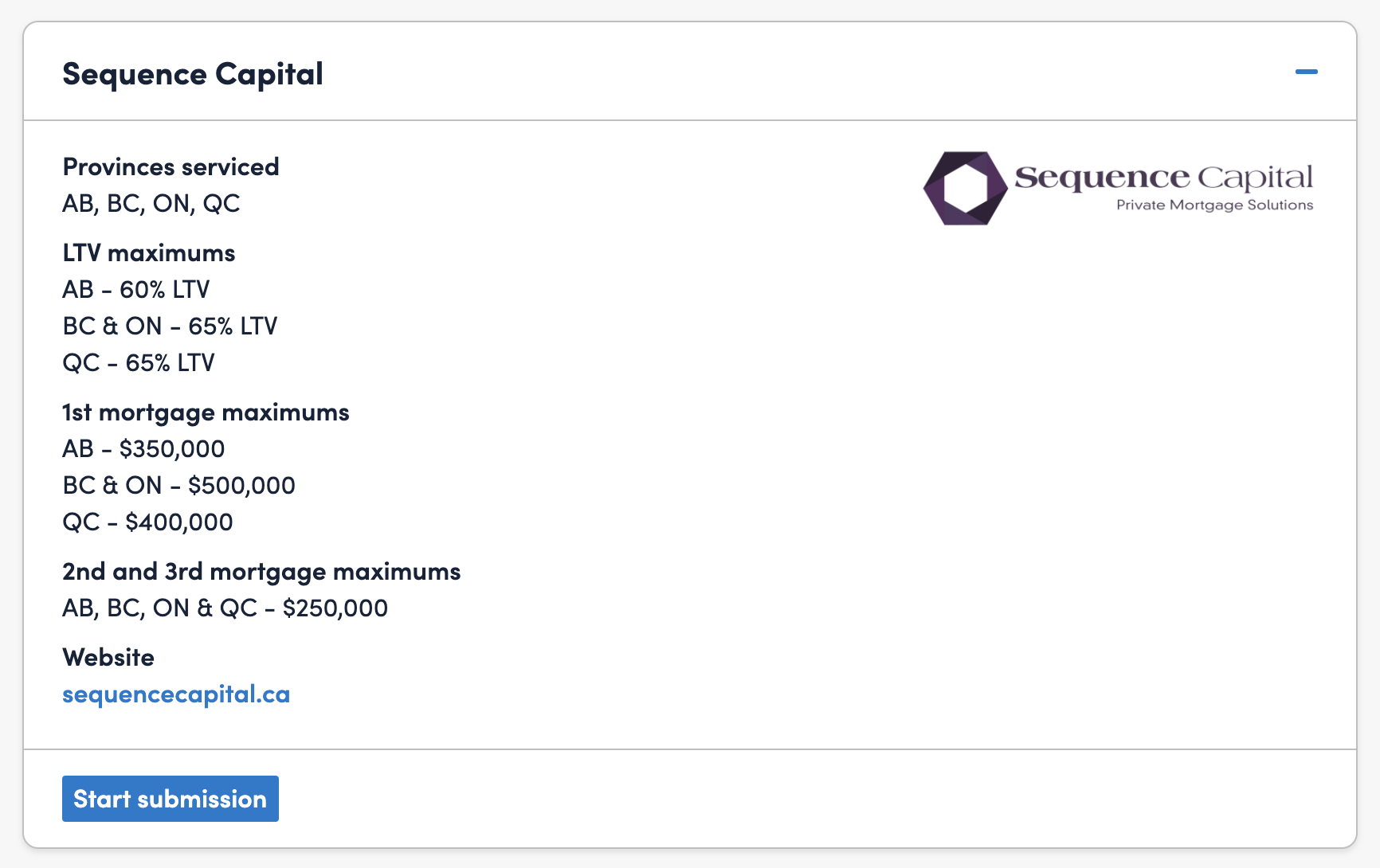Click the Start submission button

(x=171, y=799)
